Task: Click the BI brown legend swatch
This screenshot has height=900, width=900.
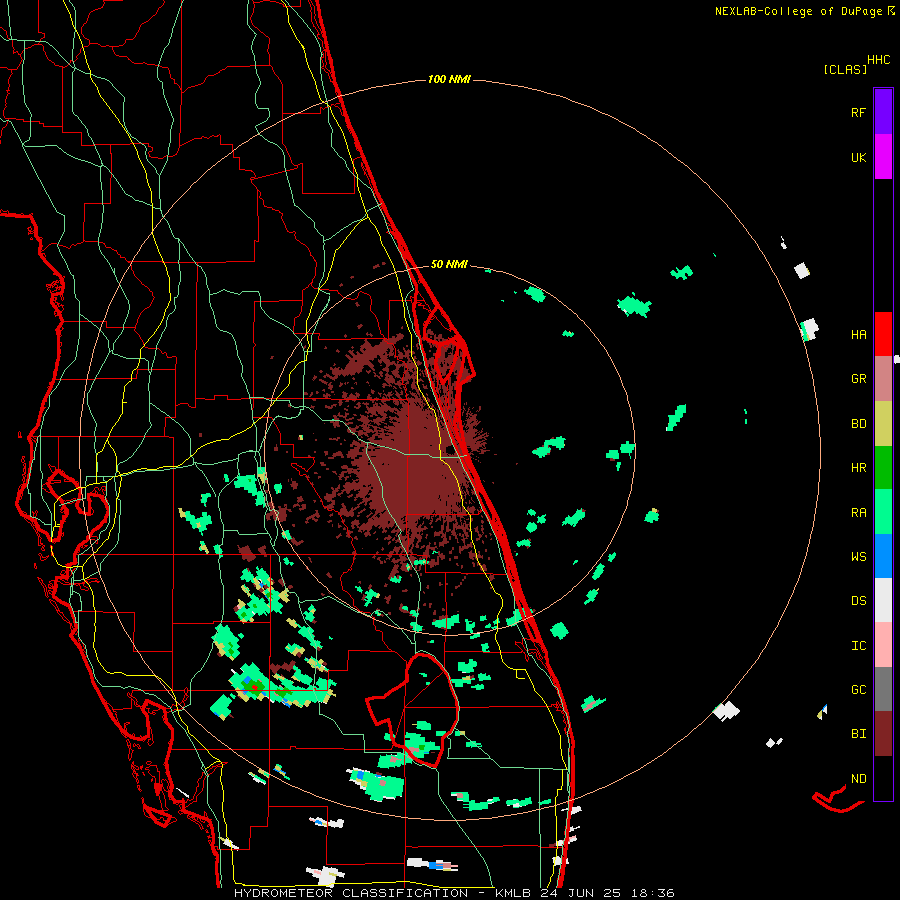Action: tap(883, 734)
